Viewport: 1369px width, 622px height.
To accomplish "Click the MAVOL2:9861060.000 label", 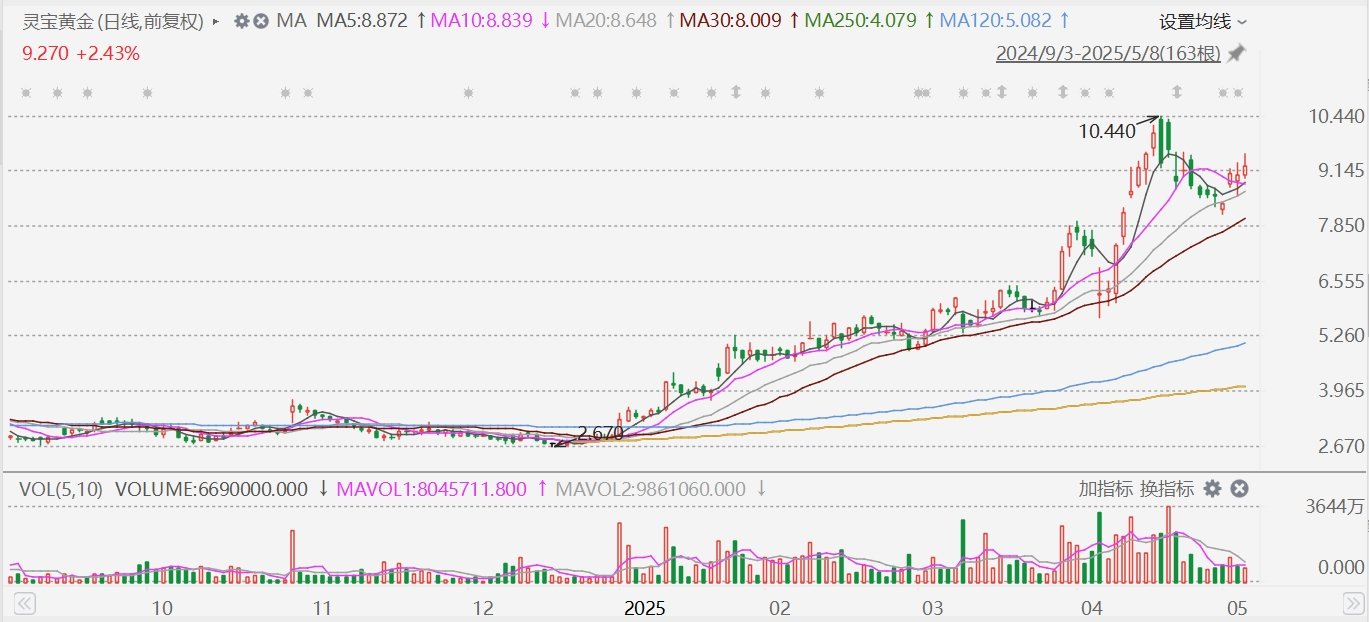I will [651, 489].
